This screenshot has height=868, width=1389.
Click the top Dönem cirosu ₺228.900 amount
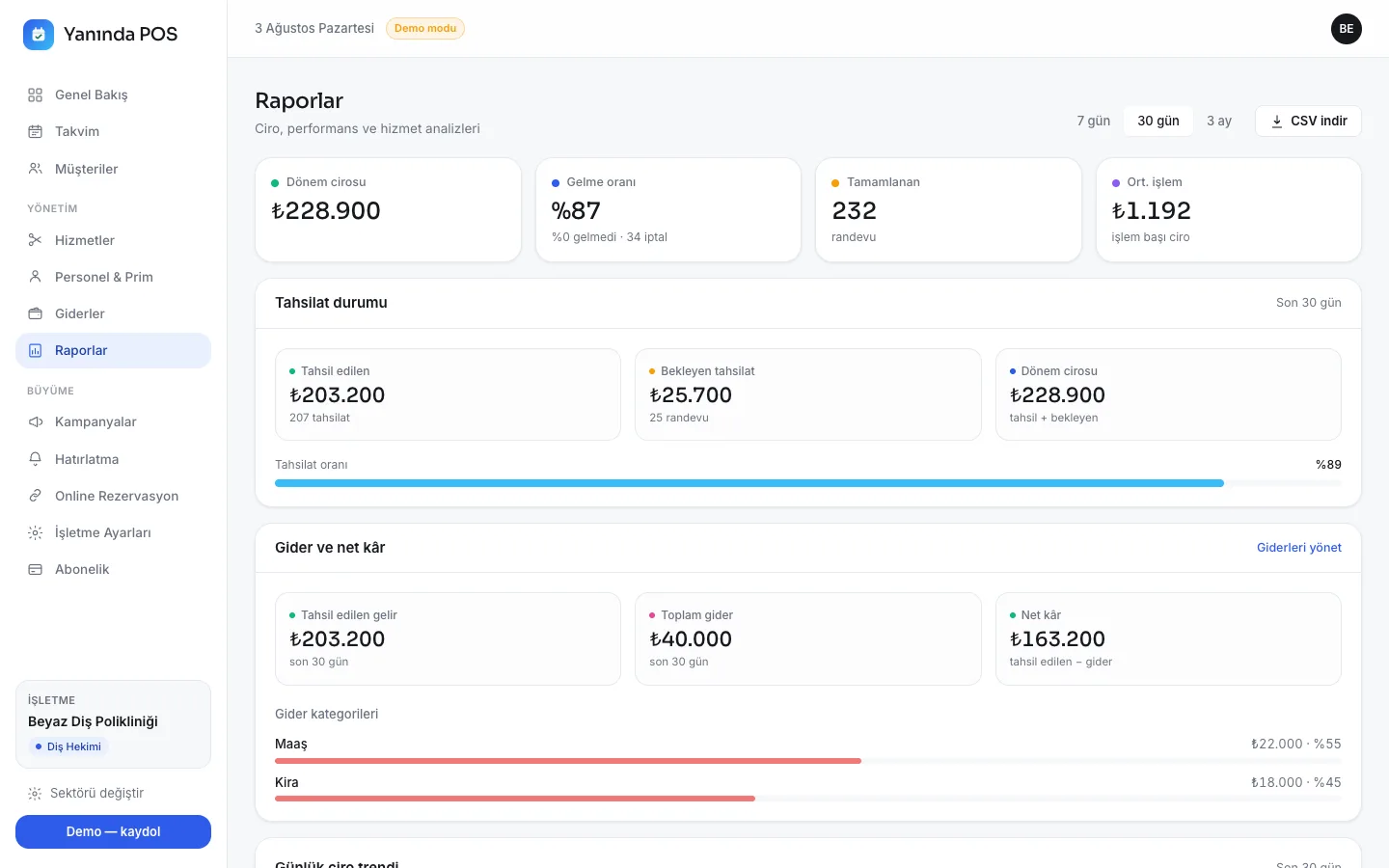click(326, 211)
